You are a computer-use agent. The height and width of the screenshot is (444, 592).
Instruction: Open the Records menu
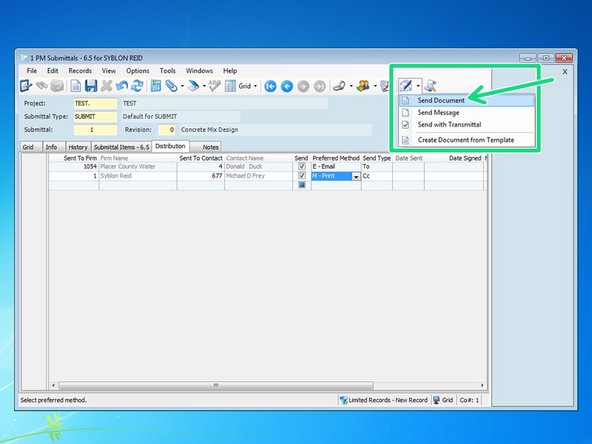(80, 71)
